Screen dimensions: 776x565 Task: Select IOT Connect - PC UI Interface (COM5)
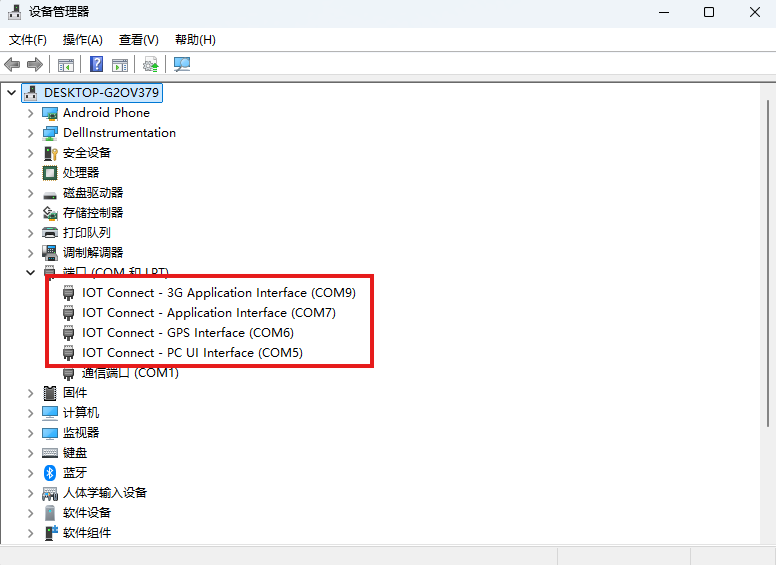192,353
